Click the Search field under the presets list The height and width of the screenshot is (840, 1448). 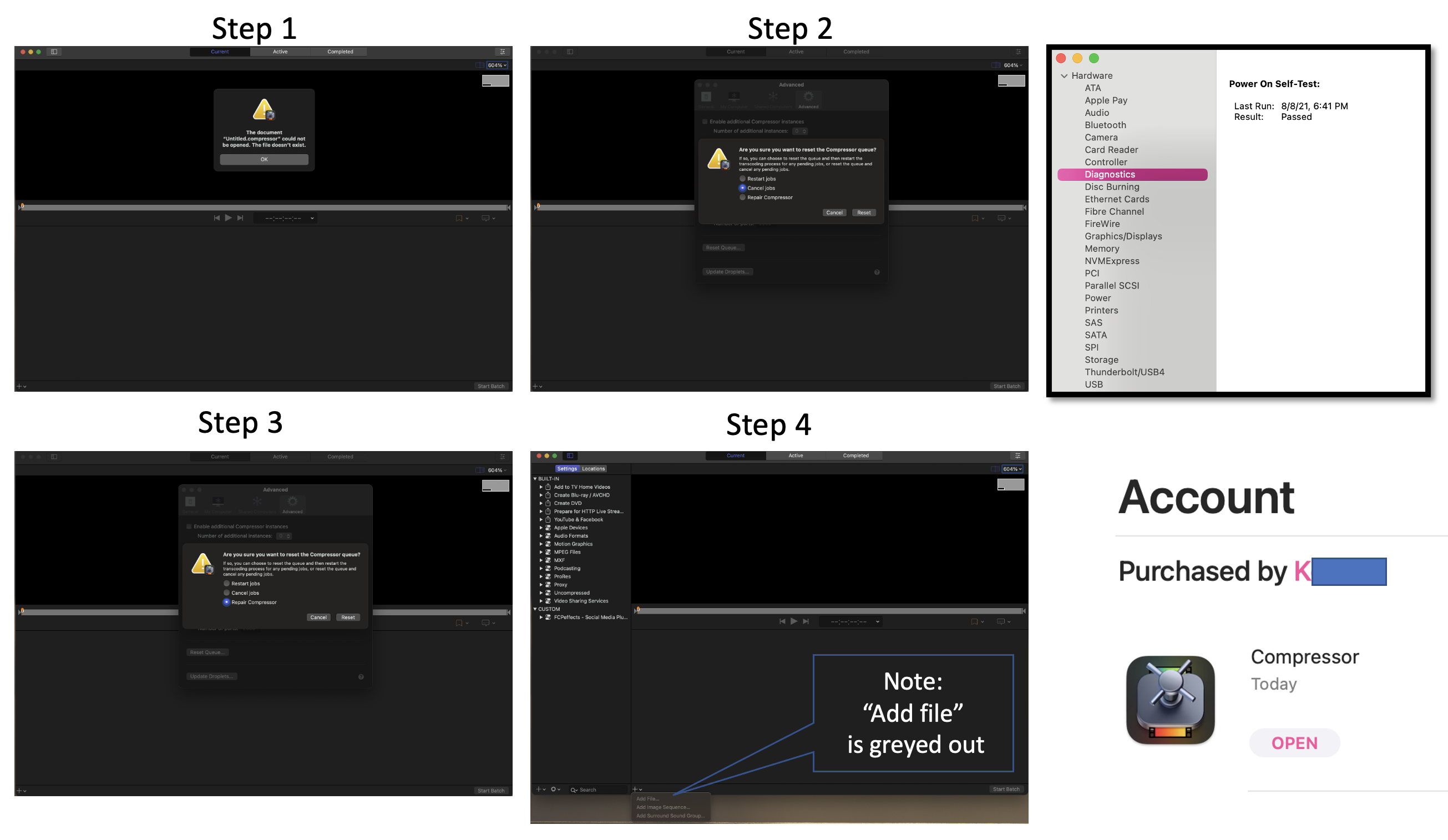pos(589,790)
